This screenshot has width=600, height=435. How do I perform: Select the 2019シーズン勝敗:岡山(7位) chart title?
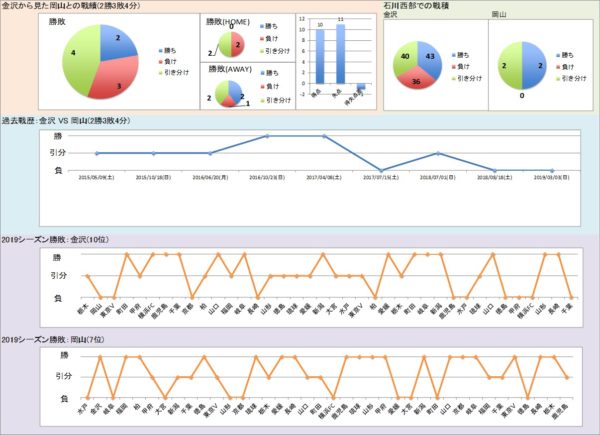pos(49,342)
